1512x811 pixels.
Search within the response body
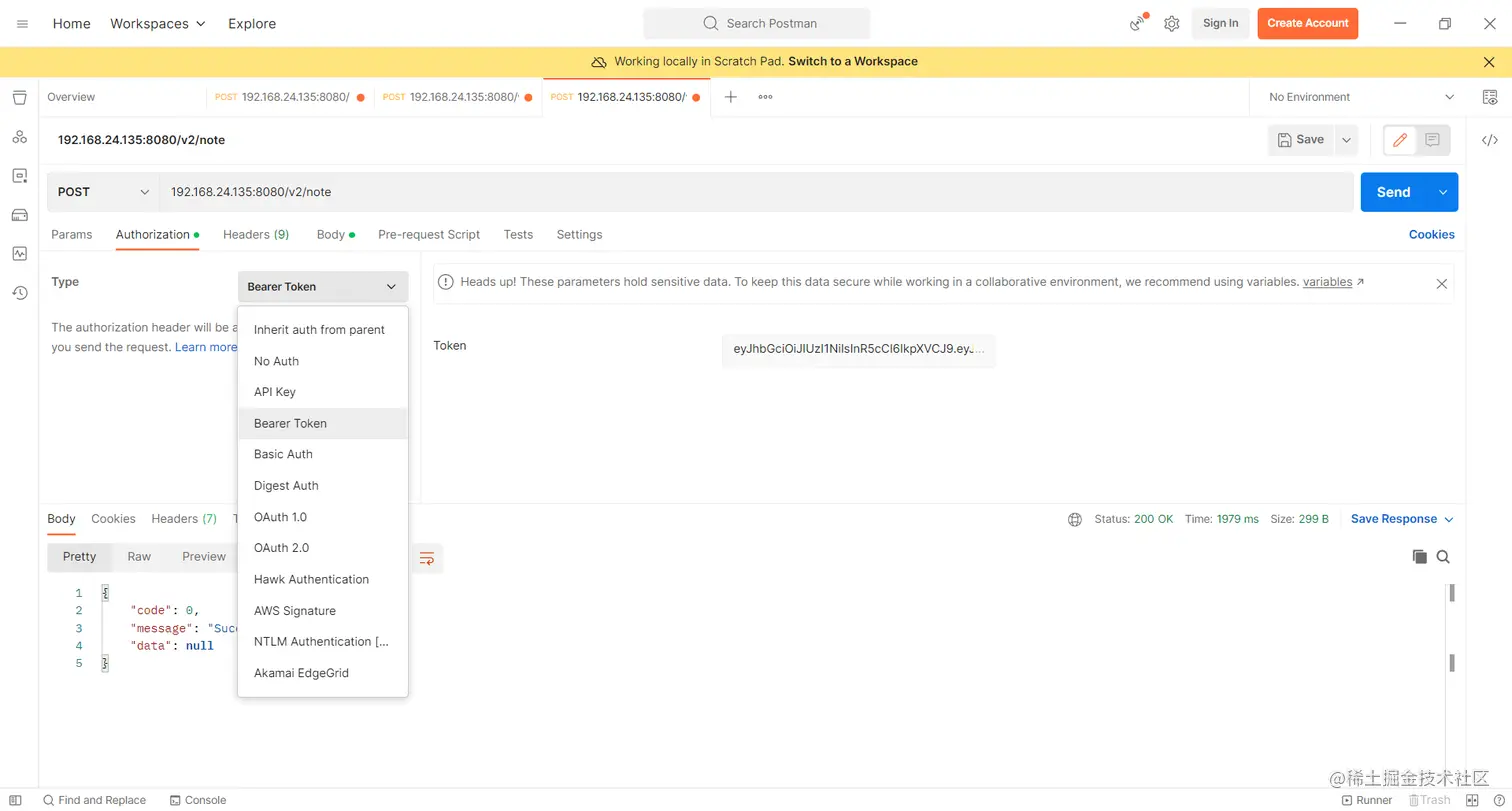coord(1443,557)
